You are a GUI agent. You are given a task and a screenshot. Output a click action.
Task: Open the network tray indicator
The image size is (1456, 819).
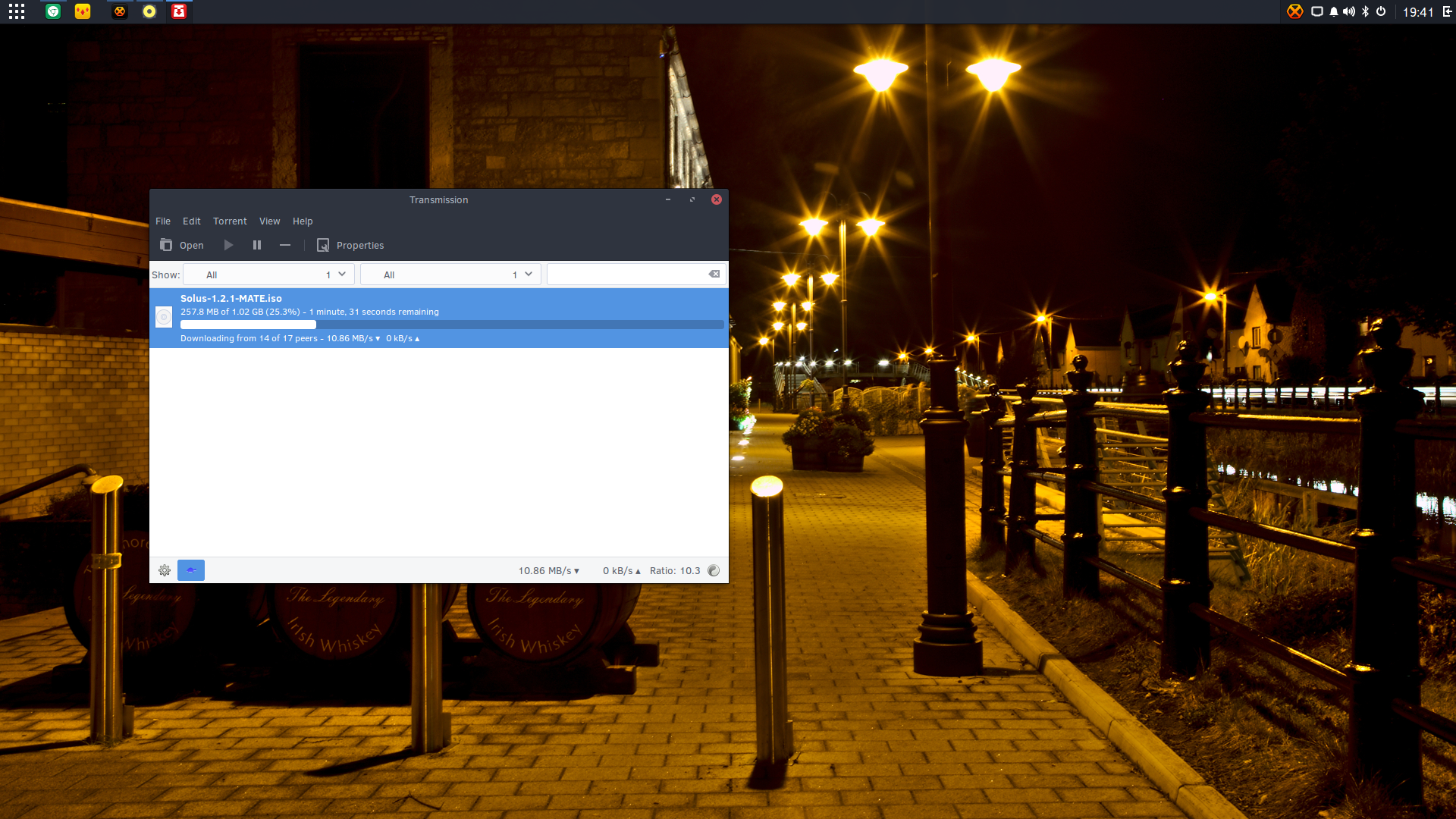click(1317, 11)
